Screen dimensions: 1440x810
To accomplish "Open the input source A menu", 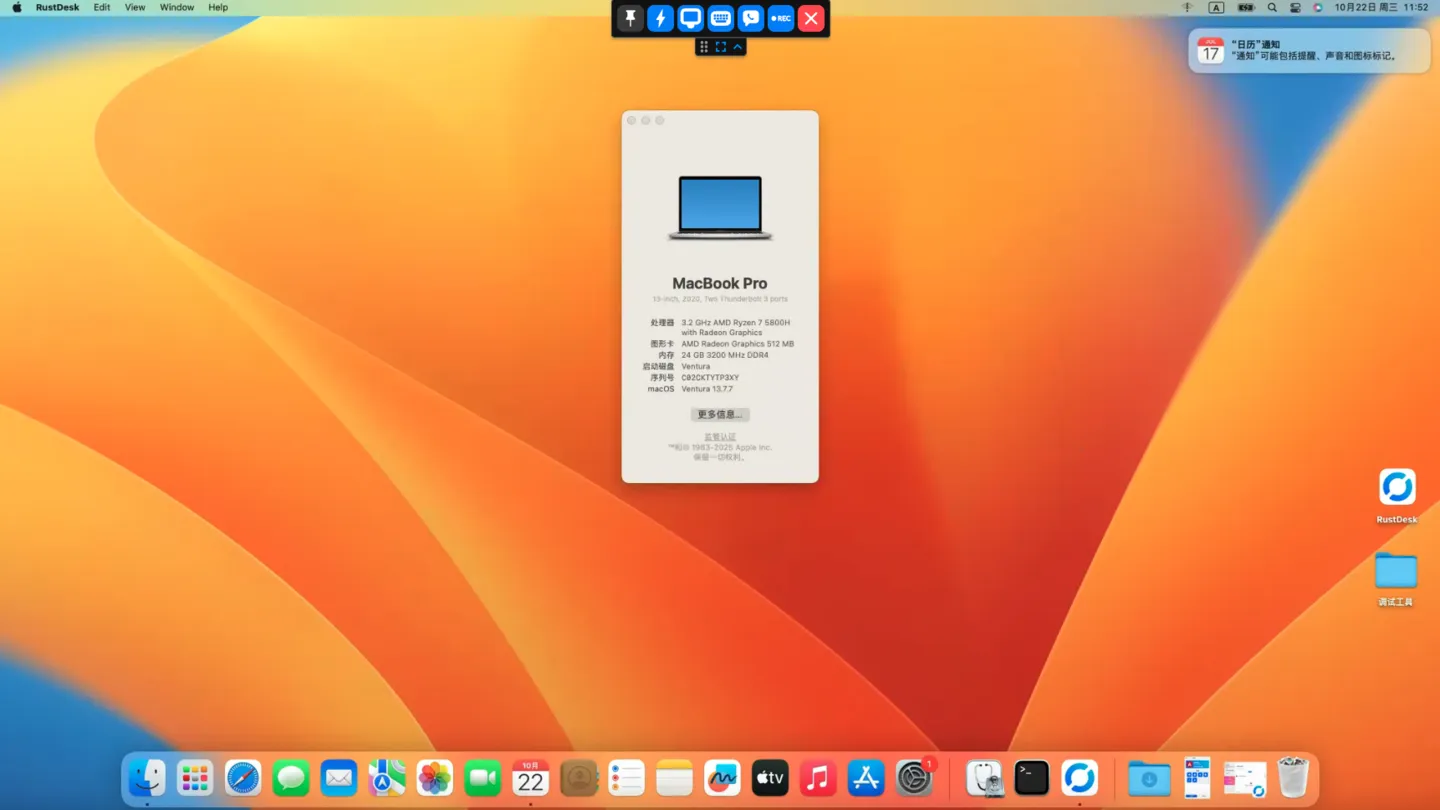I will (x=1216, y=7).
